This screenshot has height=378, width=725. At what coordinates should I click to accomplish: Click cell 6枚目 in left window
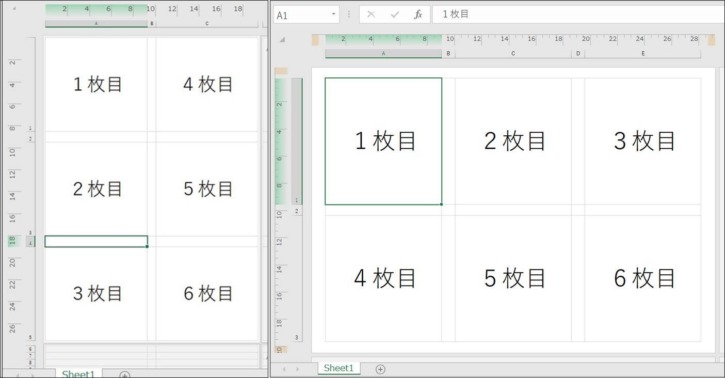pos(207,294)
